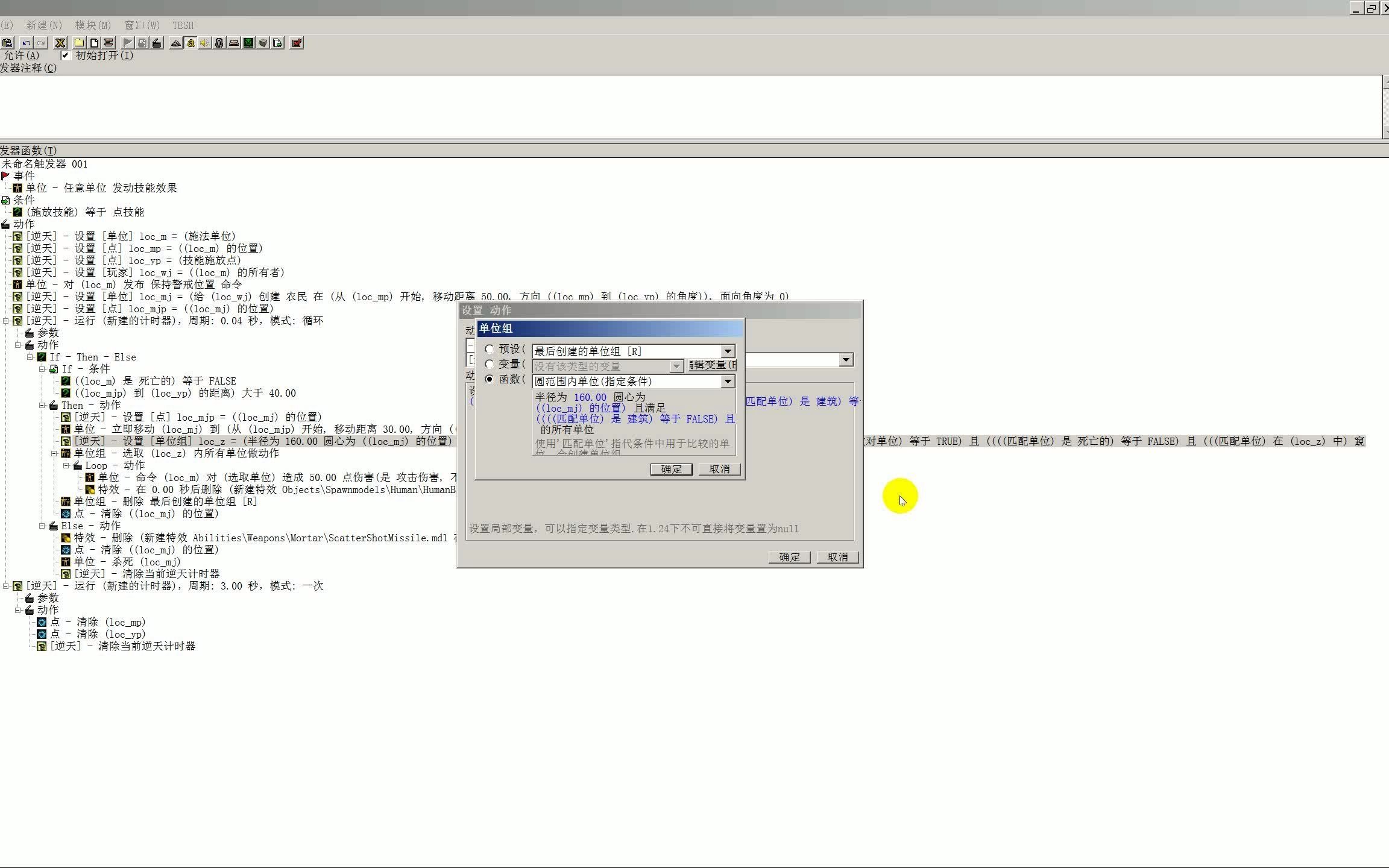Open the 模块(M) menu
Screen dimensions: 1389x868
pos(93,25)
